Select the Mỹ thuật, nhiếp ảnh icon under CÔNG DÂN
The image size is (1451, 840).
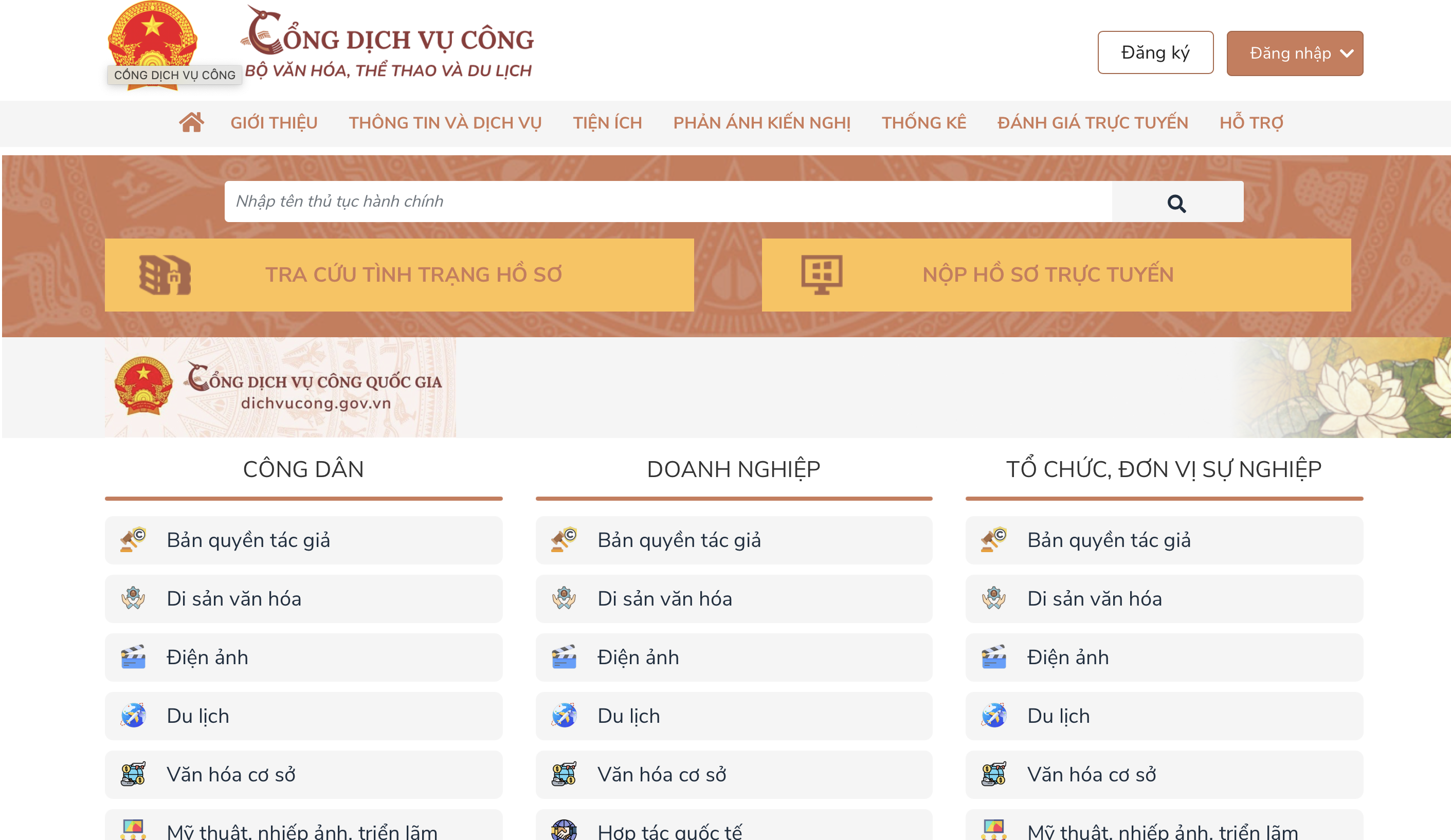(x=134, y=829)
